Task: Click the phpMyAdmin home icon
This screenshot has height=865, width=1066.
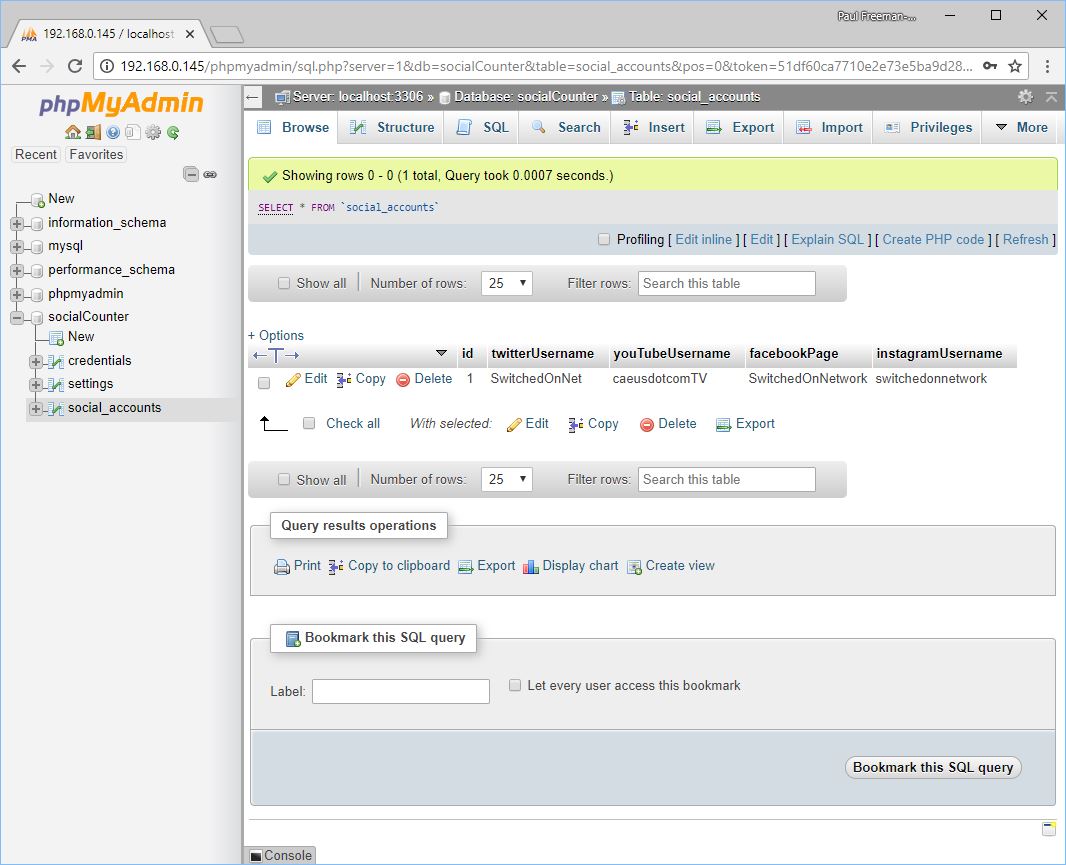Action: [x=72, y=132]
